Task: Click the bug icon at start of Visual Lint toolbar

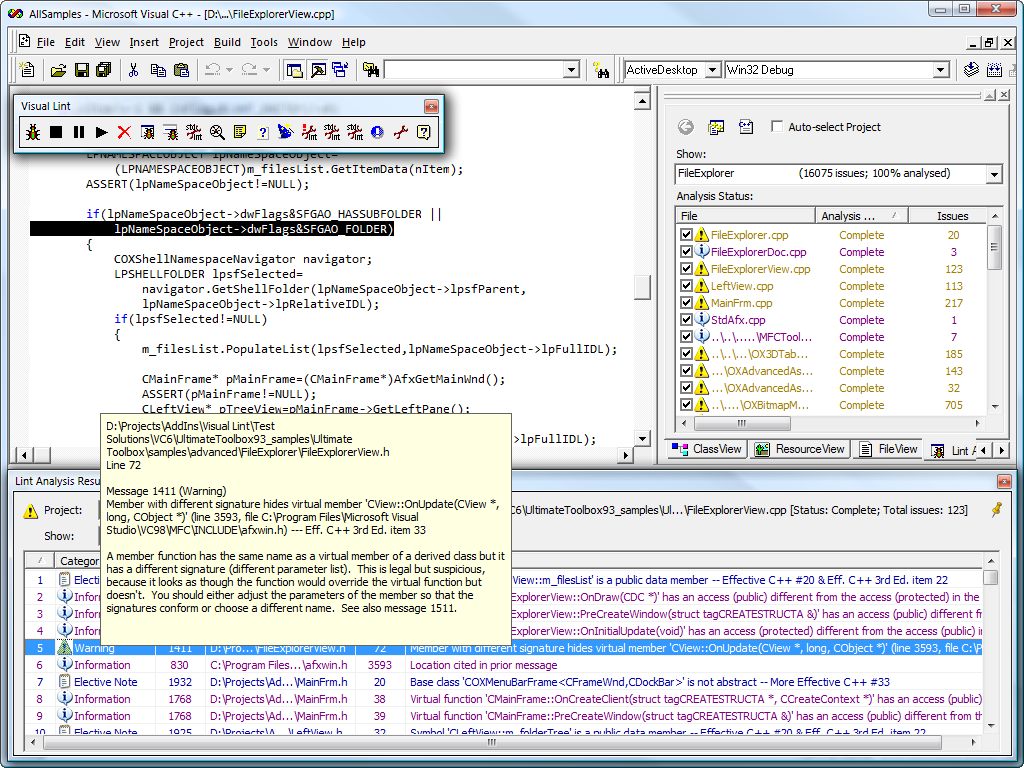Action: [33, 132]
